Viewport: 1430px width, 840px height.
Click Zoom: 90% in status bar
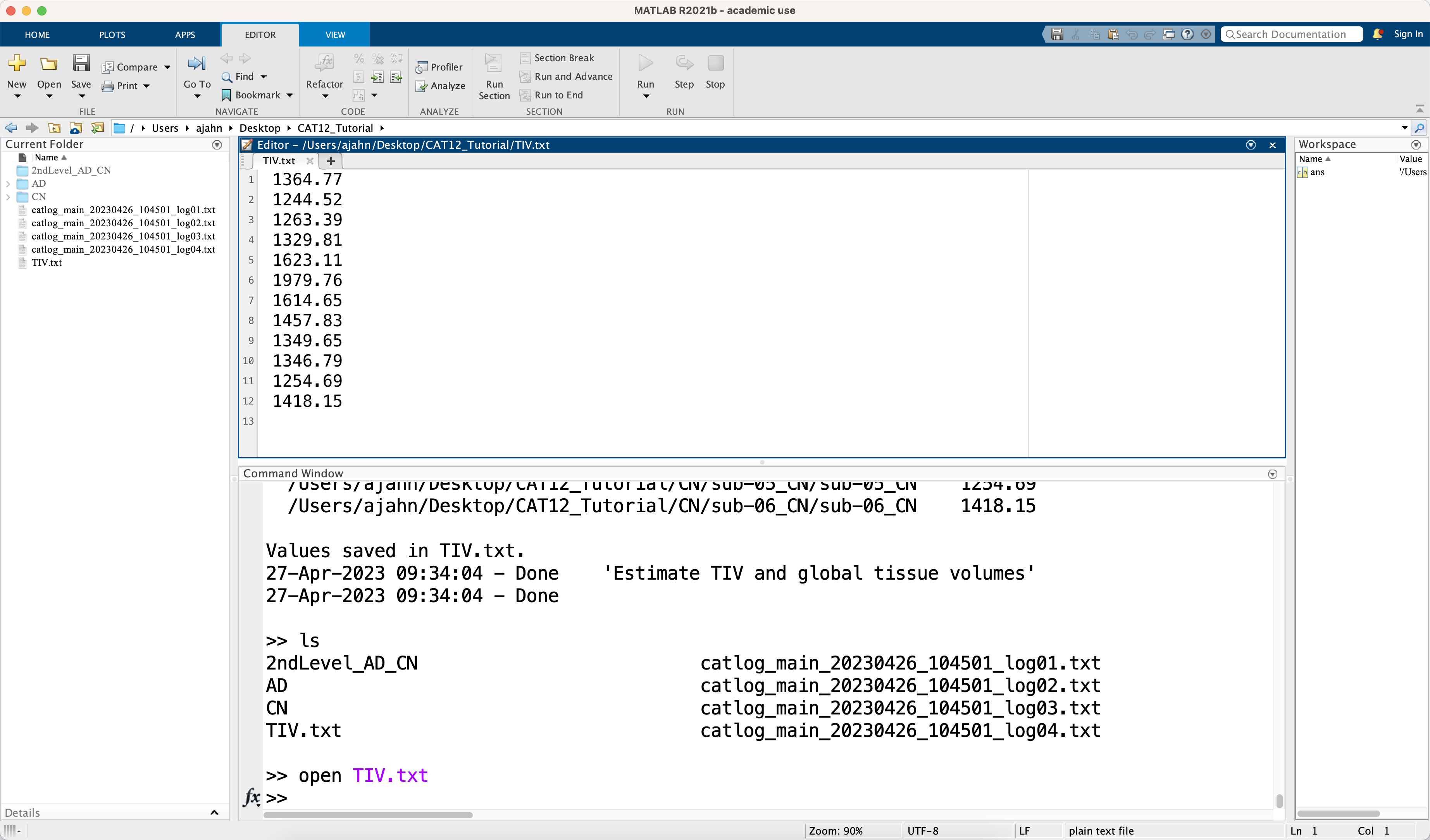tap(835, 831)
